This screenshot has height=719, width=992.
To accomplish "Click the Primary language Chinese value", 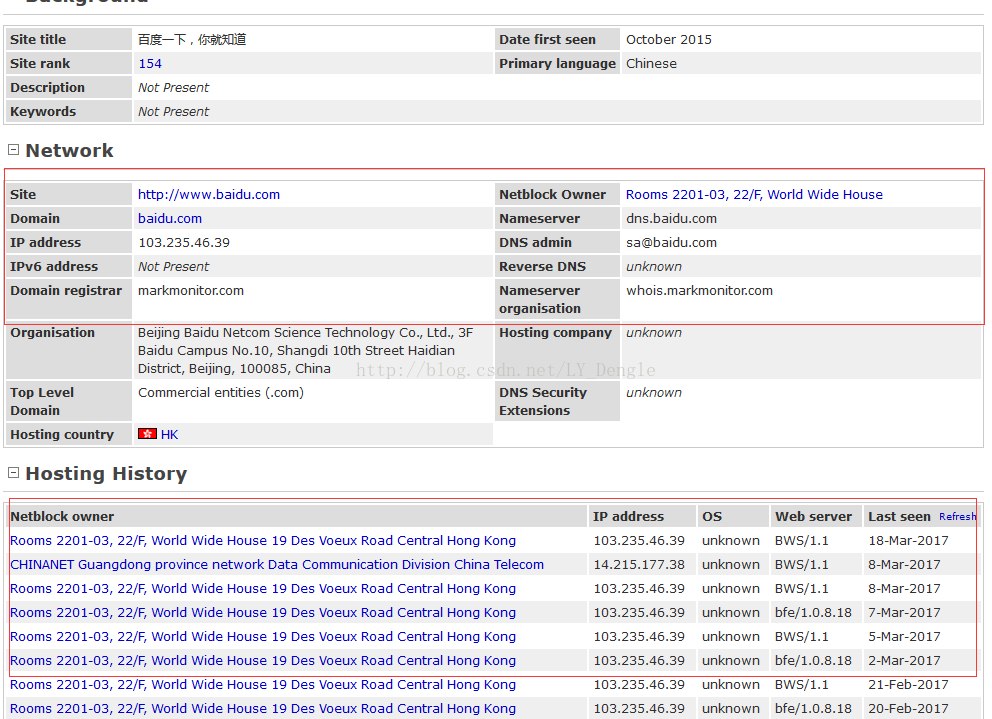I will pyautogui.click(x=651, y=64).
